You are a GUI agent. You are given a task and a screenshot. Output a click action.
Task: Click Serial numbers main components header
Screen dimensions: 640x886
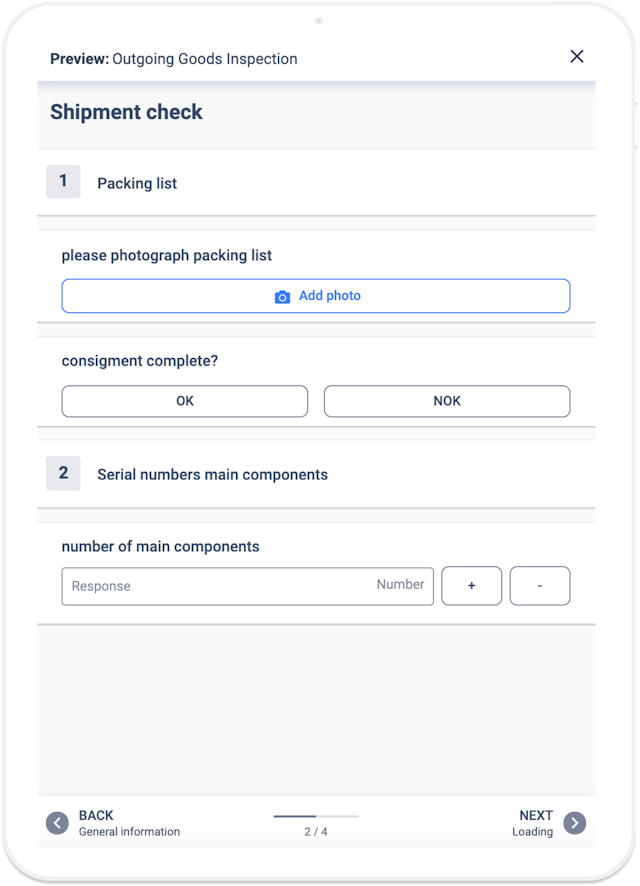point(212,475)
